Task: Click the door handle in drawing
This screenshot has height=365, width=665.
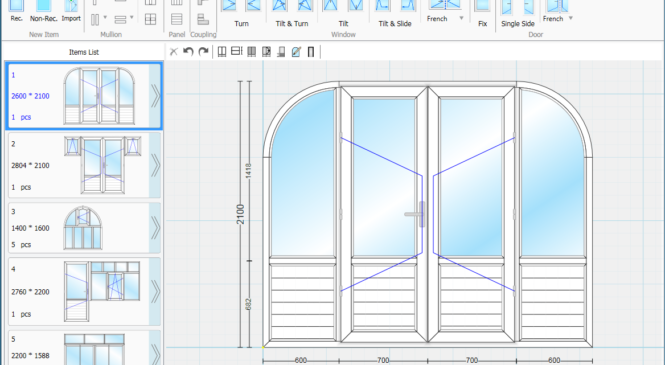Action: tap(416, 214)
